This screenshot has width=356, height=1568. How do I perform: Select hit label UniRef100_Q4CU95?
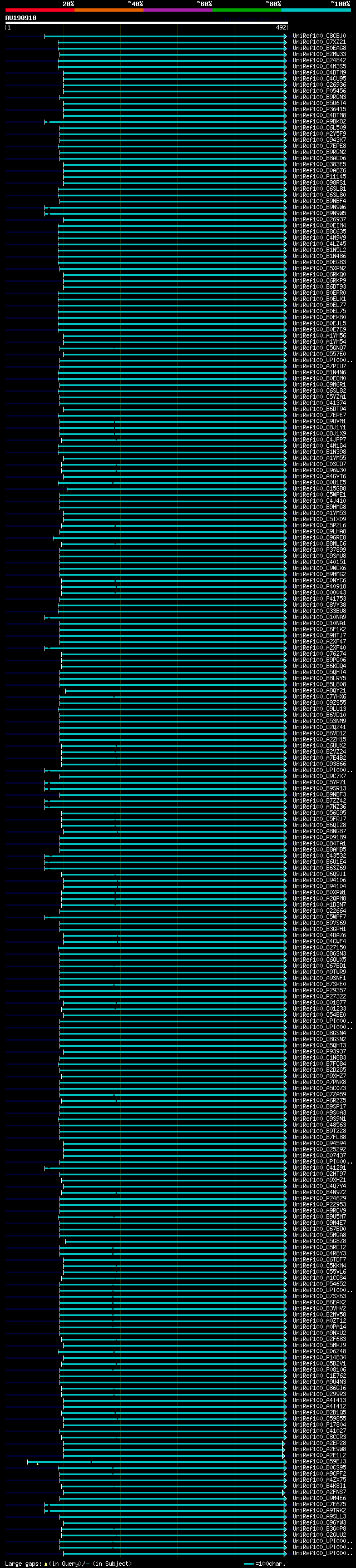pos(319,78)
